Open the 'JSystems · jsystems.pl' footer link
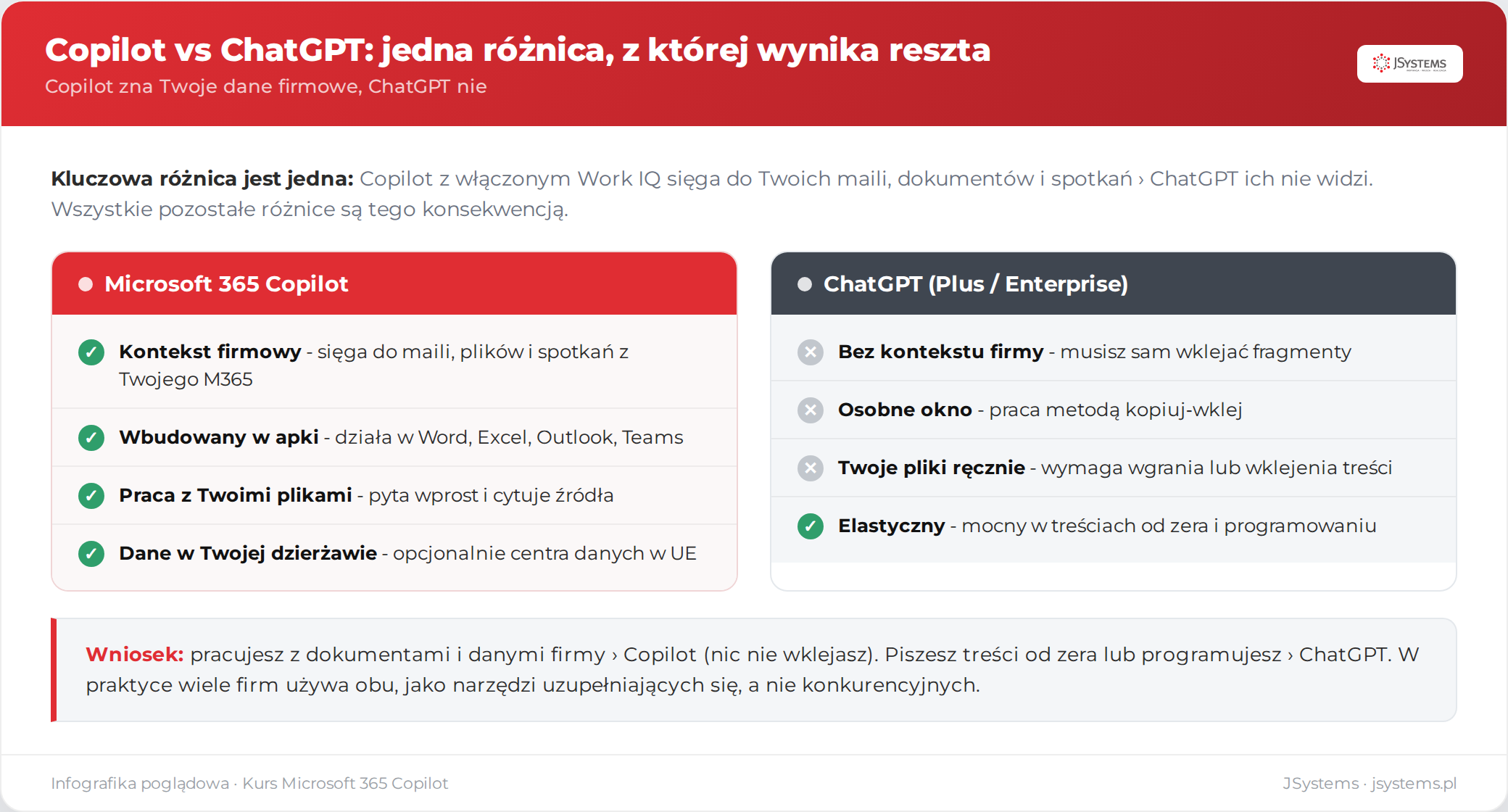The height and width of the screenshot is (812, 1508). [x=1370, y=783]
